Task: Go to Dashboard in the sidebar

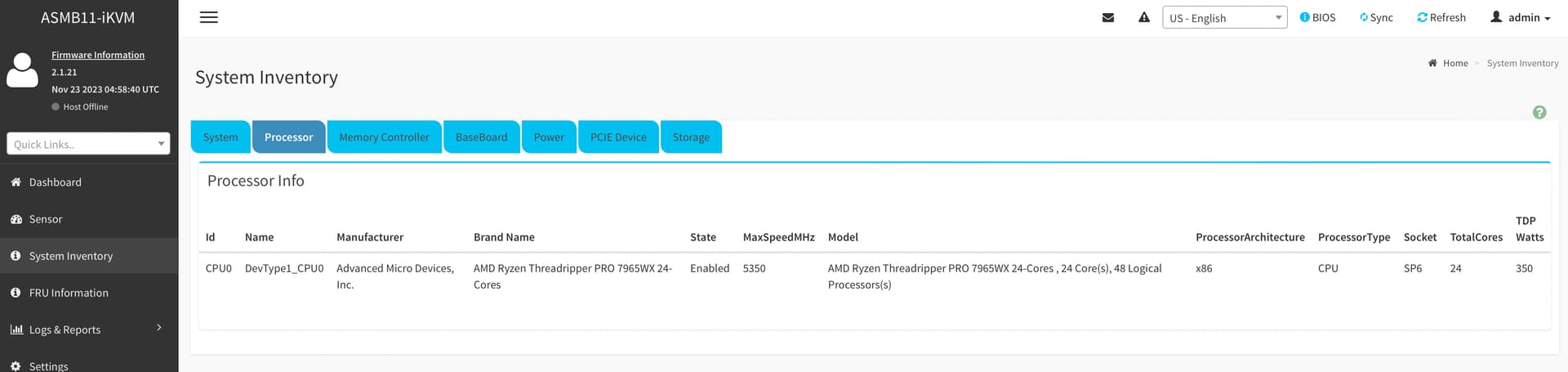Action: coord(55,182)
